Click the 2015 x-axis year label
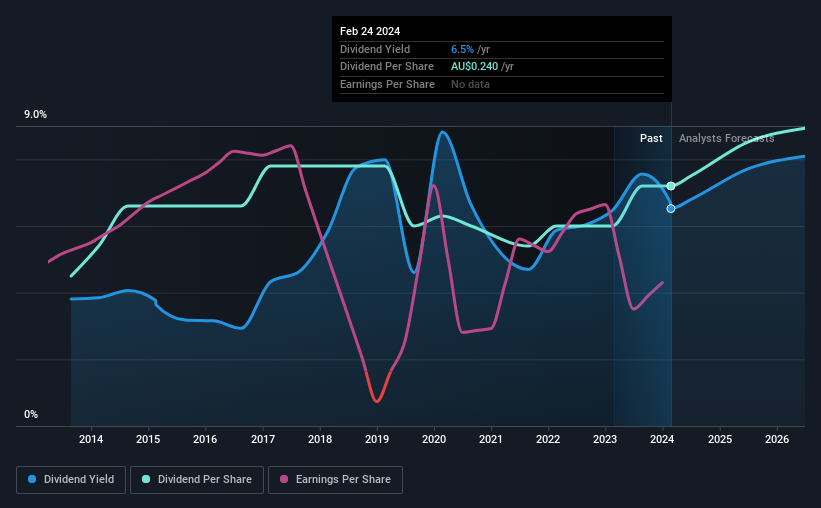Viewport: 821px width, 508px height. (148, 439)
